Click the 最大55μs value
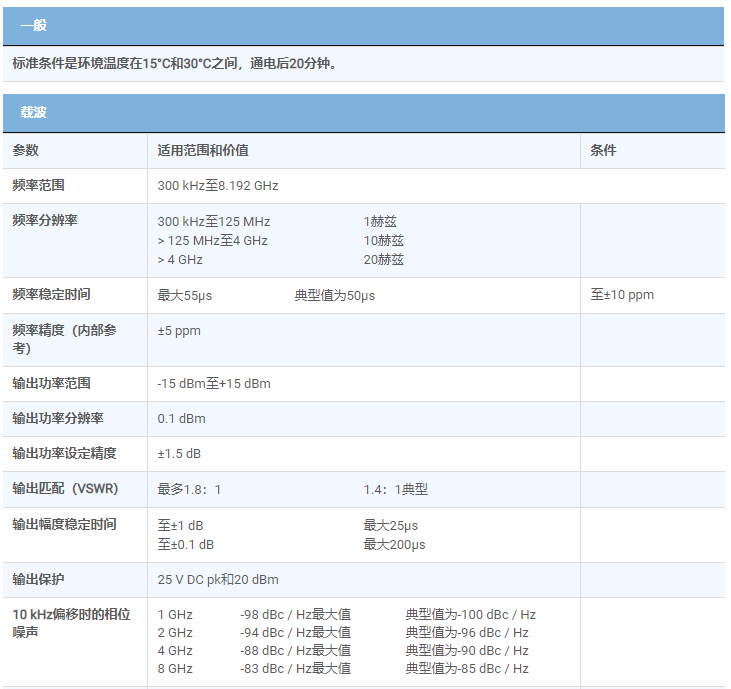The image size is (731, 689). (185, 296)
